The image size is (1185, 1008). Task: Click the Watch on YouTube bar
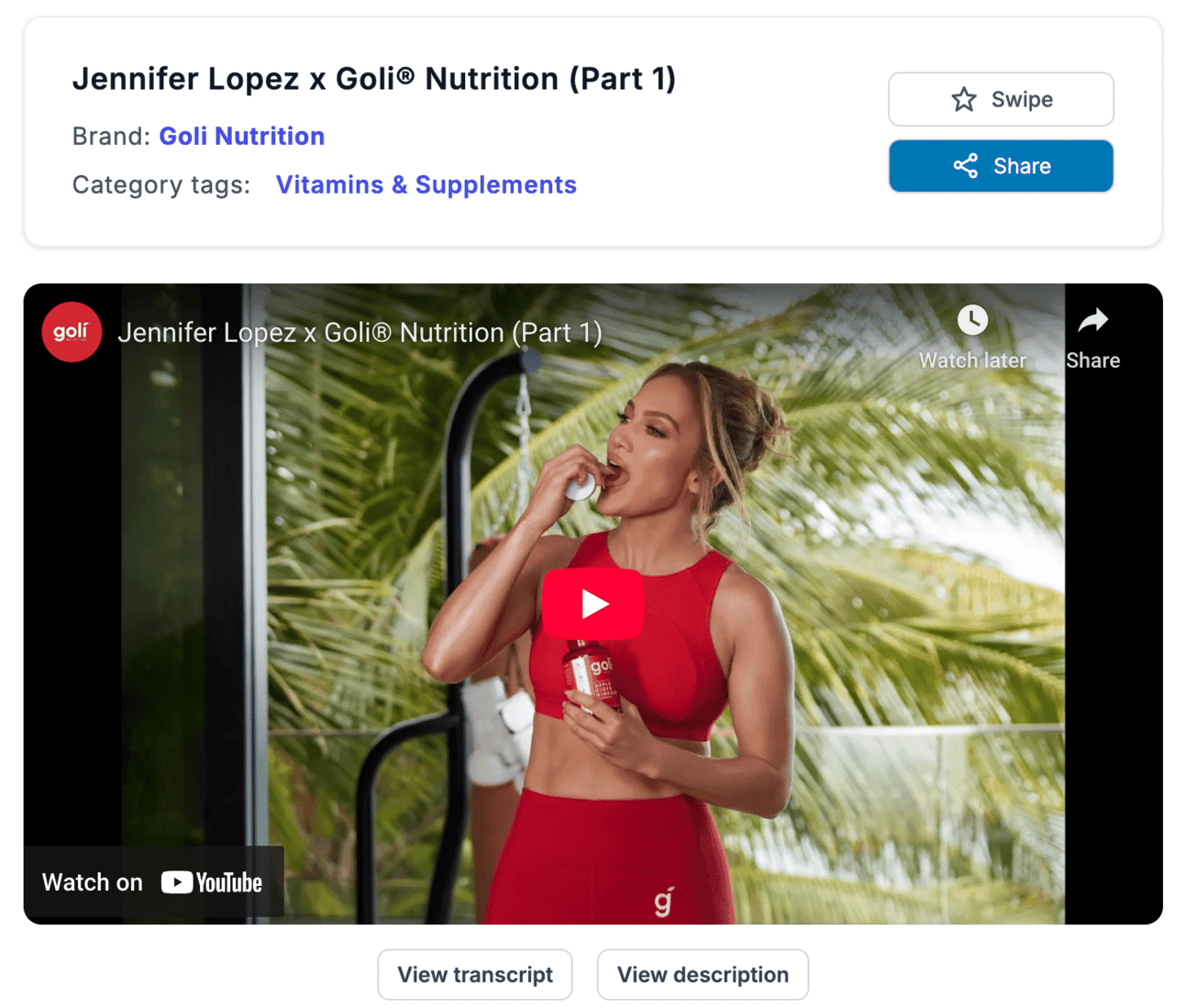pyautogui.click(x=153, y=882)
